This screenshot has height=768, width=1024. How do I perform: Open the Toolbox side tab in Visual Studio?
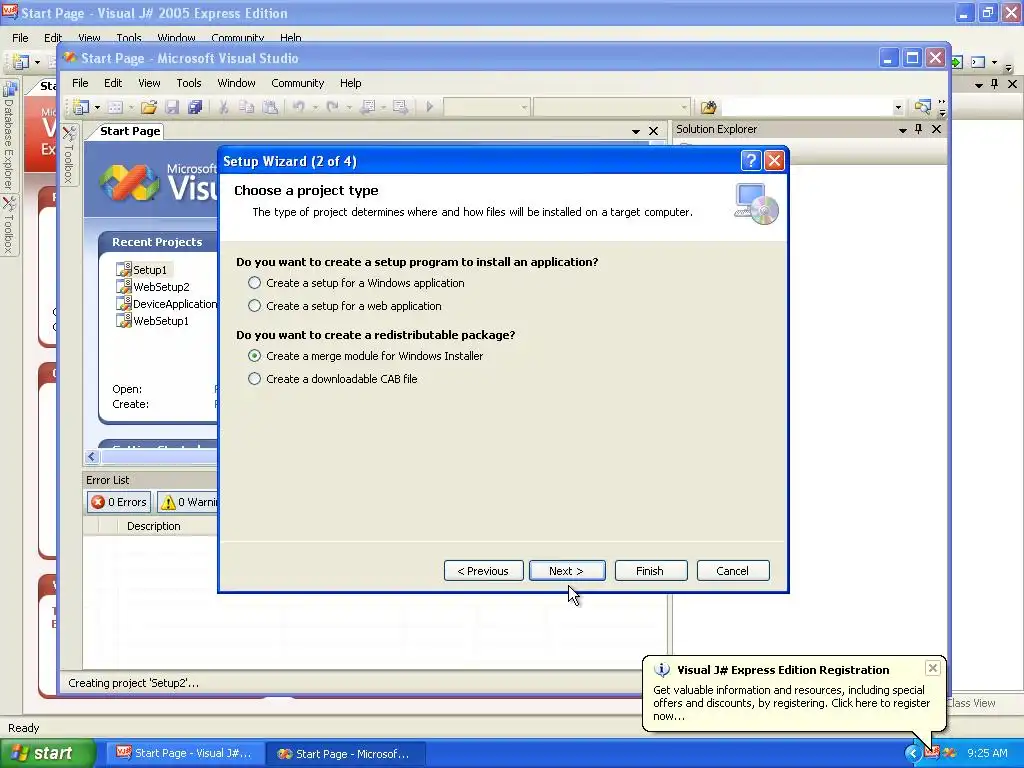click(69, 154)
